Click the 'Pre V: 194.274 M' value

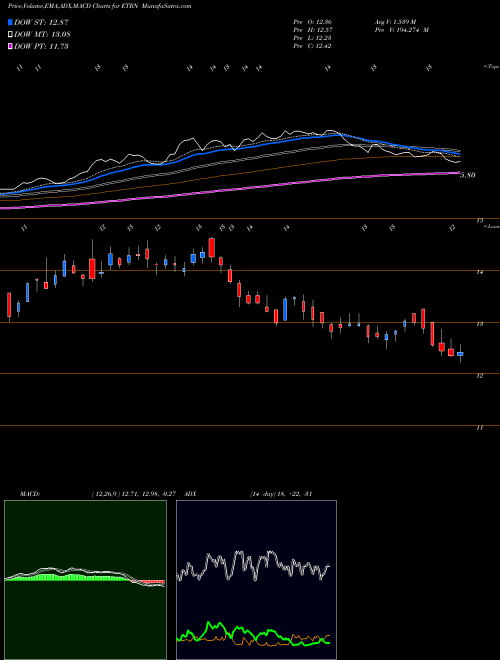click(x=401, y=30)
